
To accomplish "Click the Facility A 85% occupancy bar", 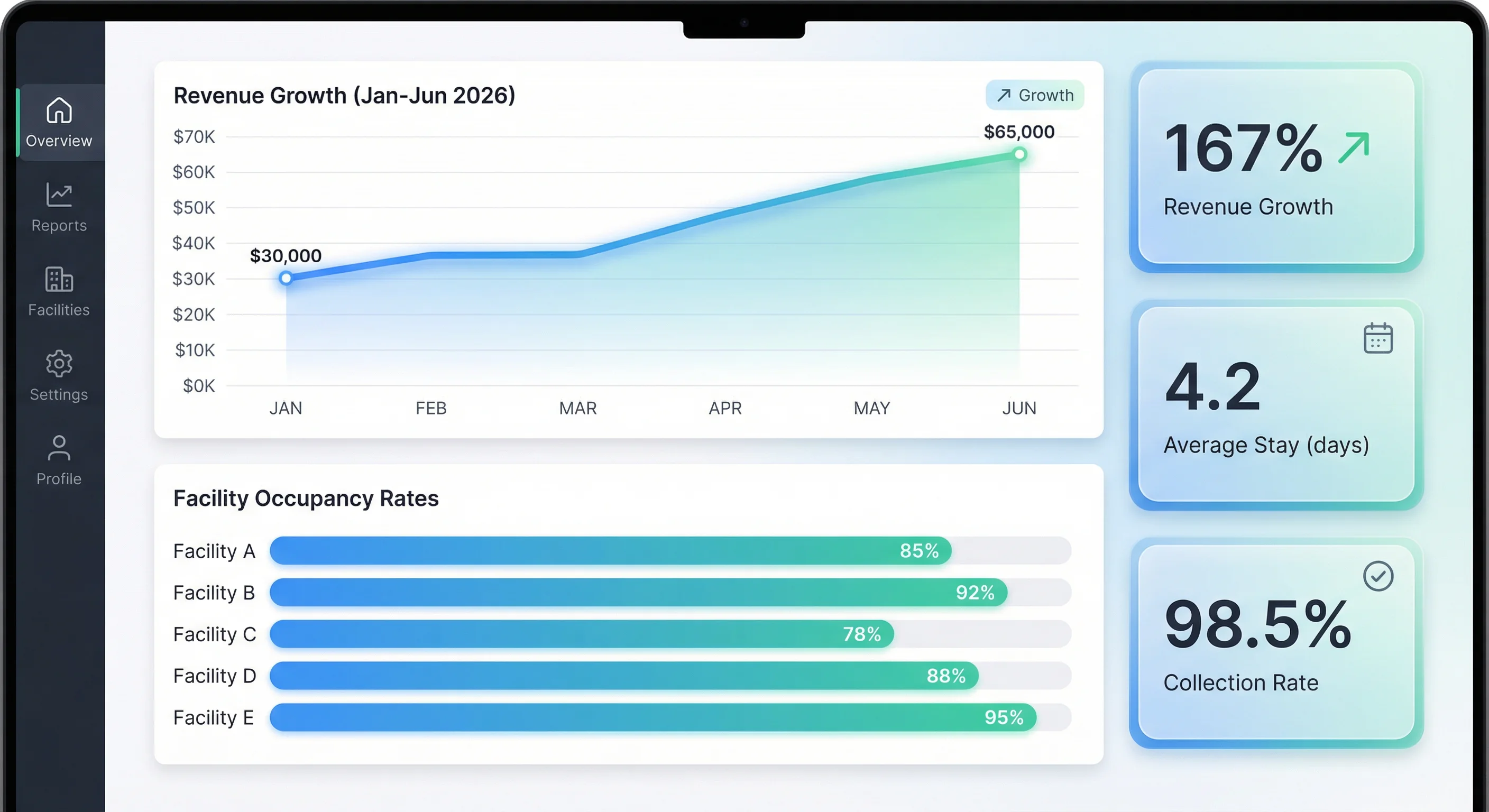I will point(610,551).
